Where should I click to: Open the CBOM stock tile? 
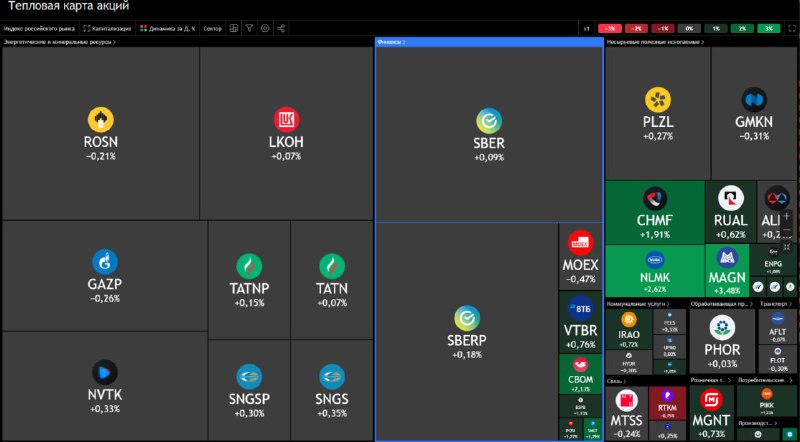581,374
